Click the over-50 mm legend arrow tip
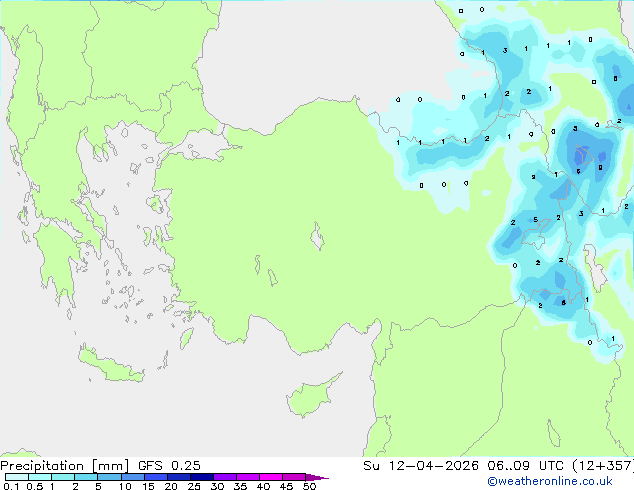 point(317,477)
